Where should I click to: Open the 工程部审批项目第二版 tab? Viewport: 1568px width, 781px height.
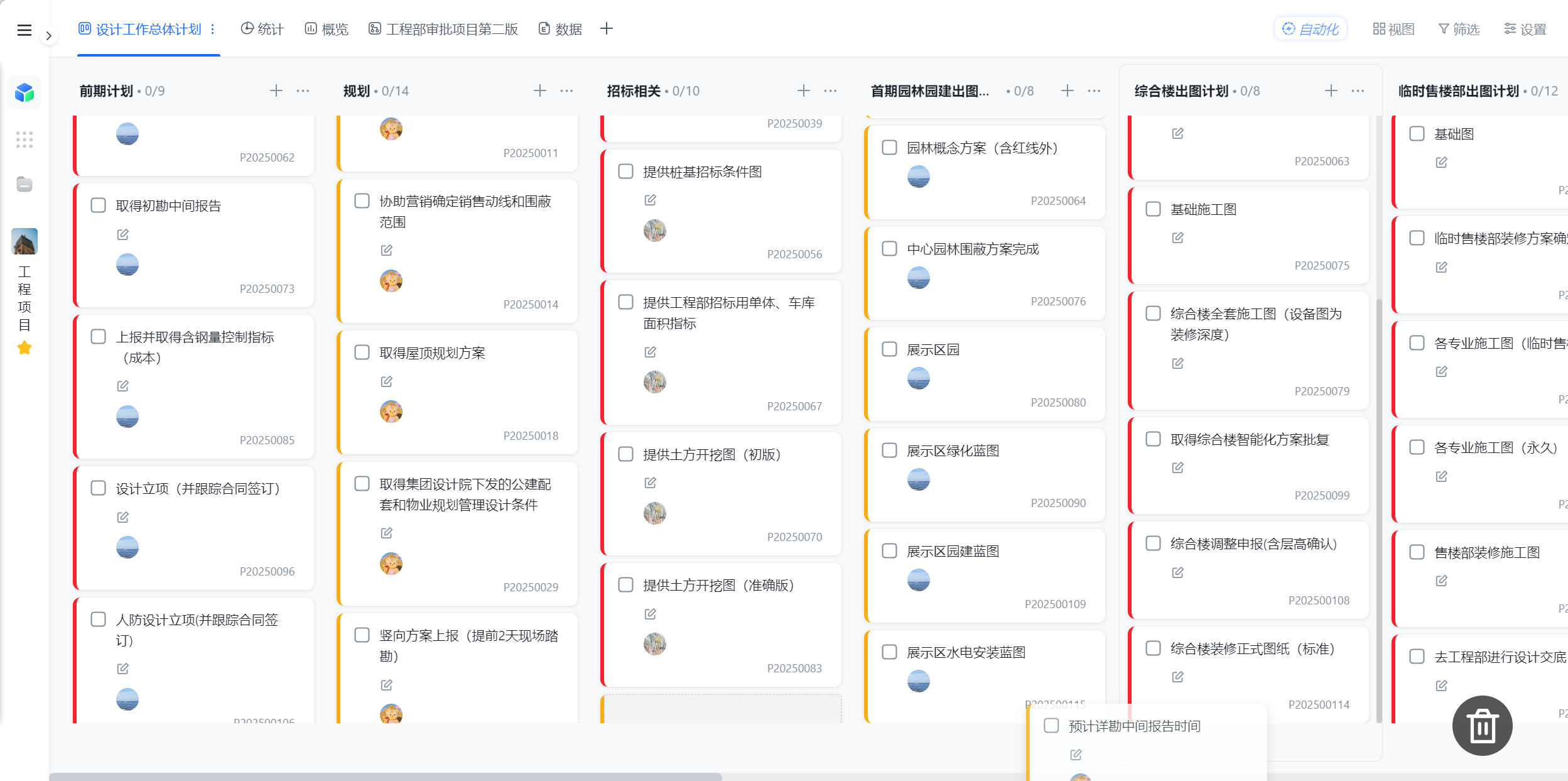[443, 29]
